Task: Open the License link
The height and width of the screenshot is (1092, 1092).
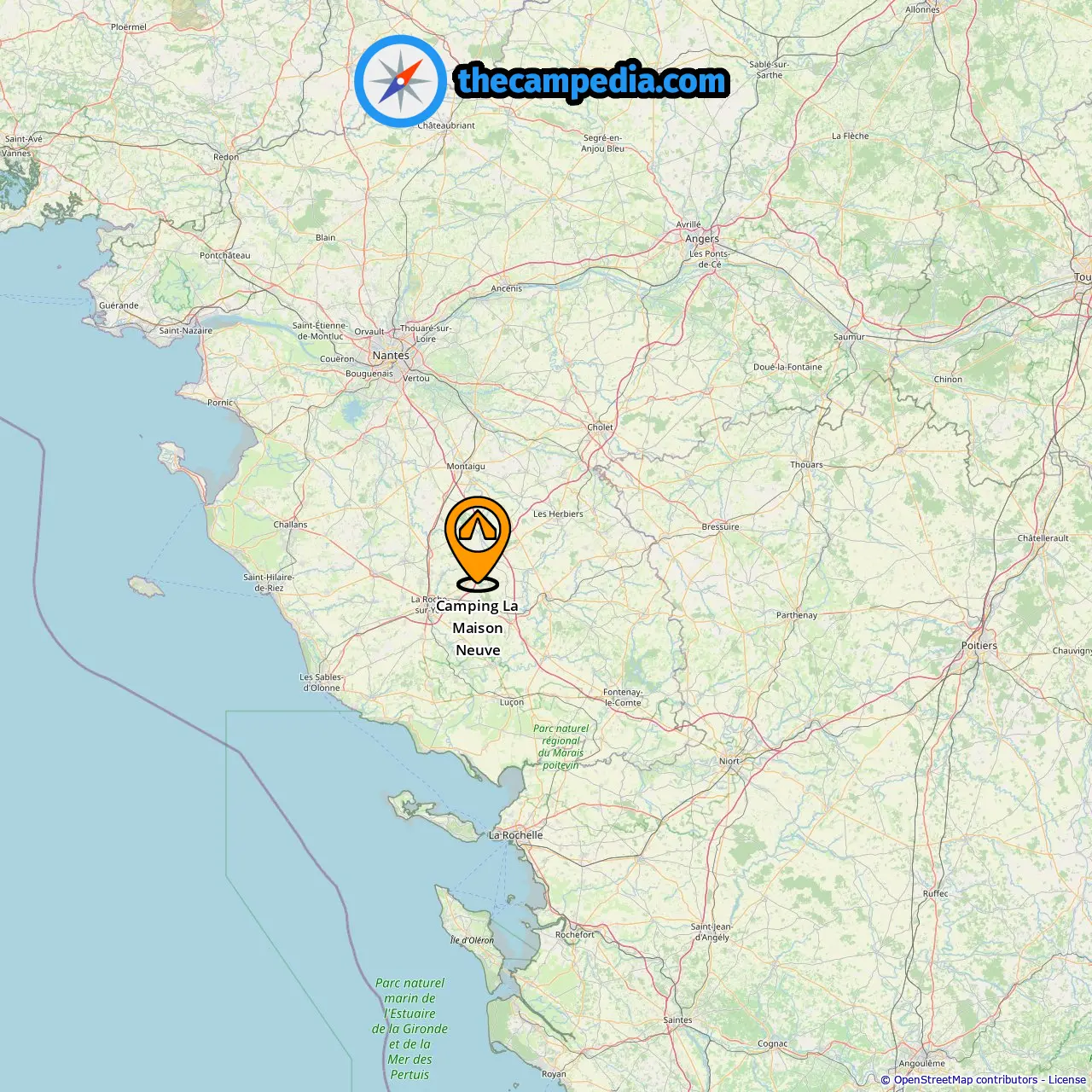Action: [1067, 1079]
